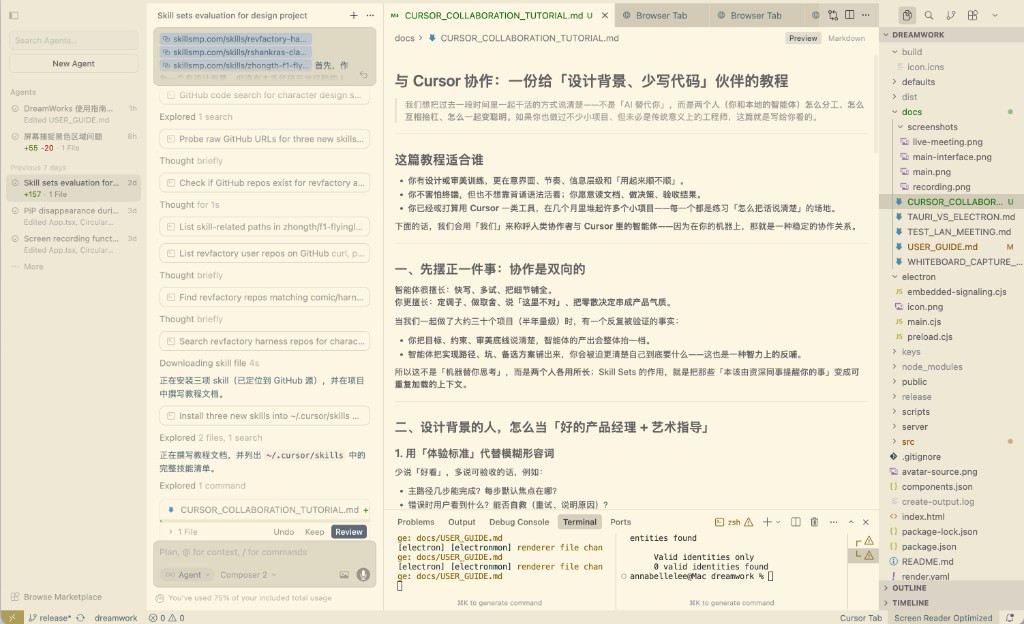Attach an image to chat
1024x624 pixels.
344,574
